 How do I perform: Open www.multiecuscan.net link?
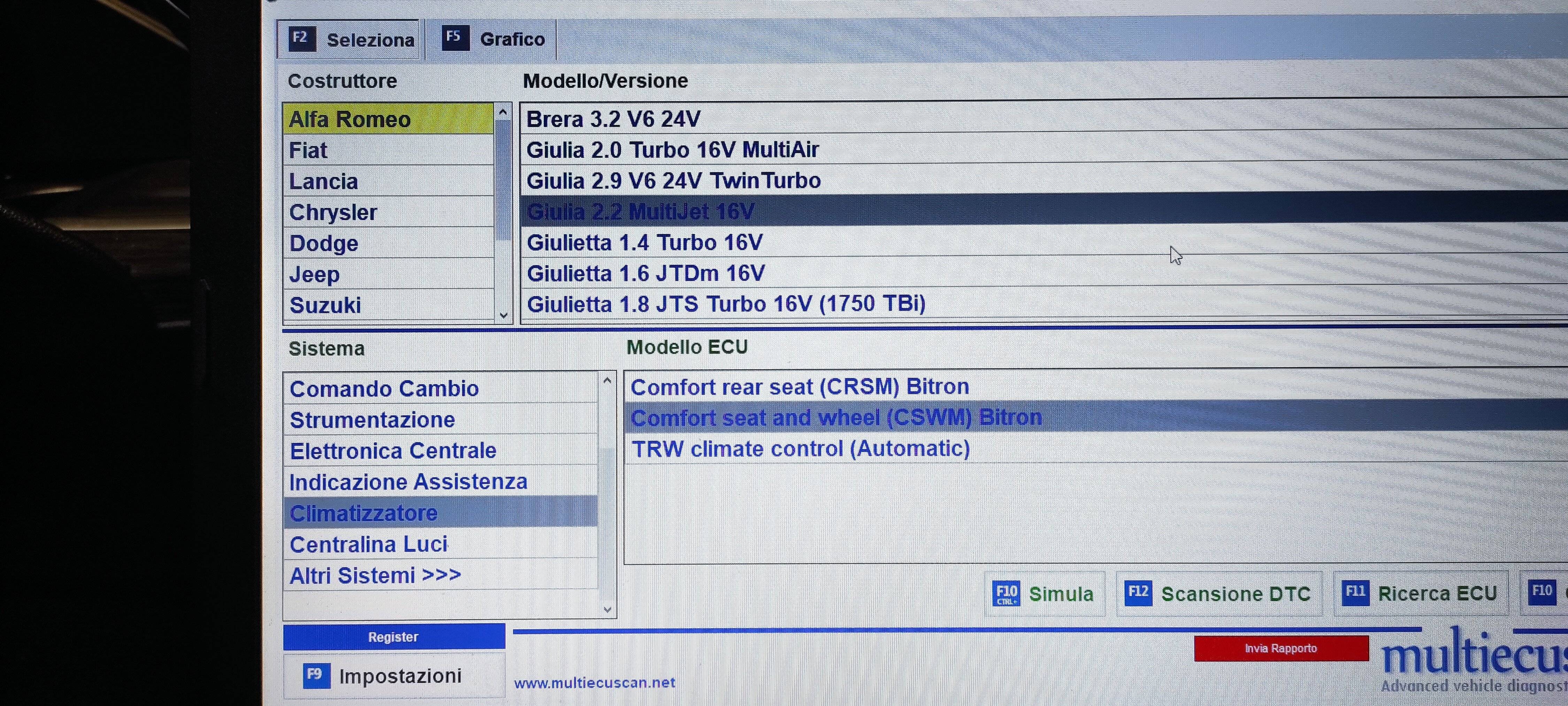(x=595, y=683)
